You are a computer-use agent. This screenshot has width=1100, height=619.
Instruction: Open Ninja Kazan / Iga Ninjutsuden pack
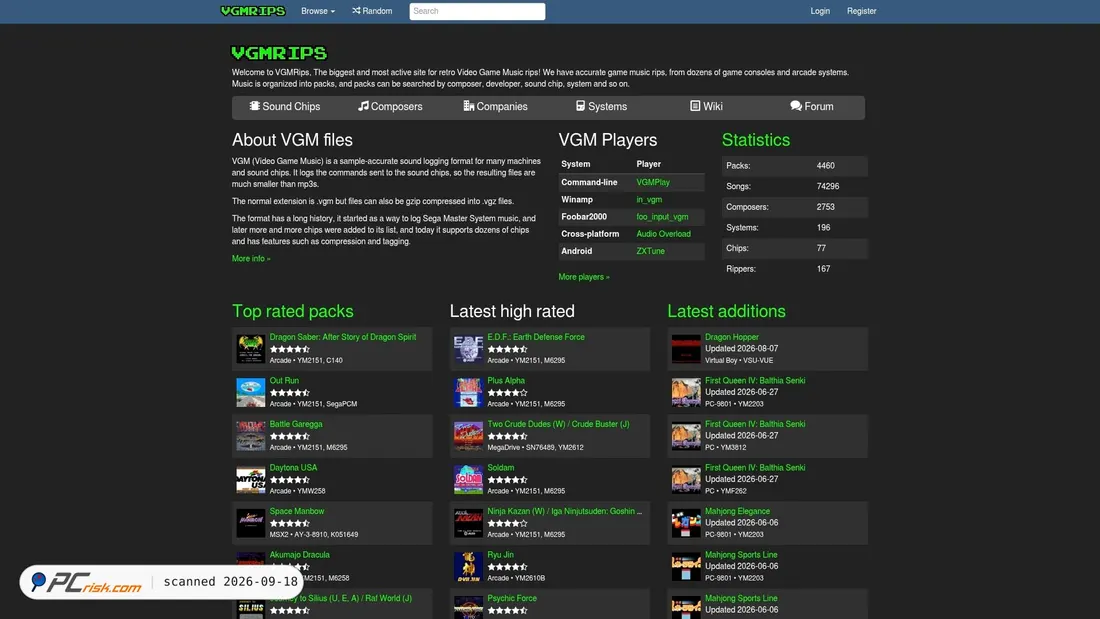(565, 512)
